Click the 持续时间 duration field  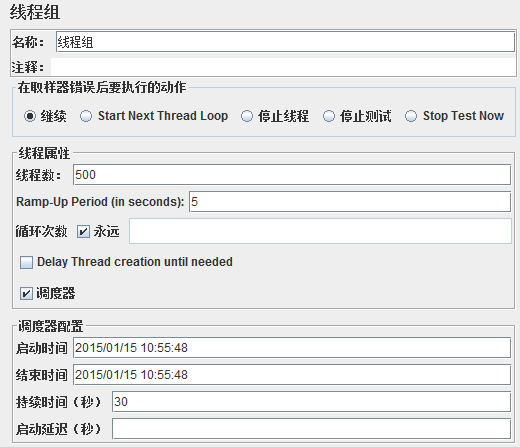(x=311, y=402)
